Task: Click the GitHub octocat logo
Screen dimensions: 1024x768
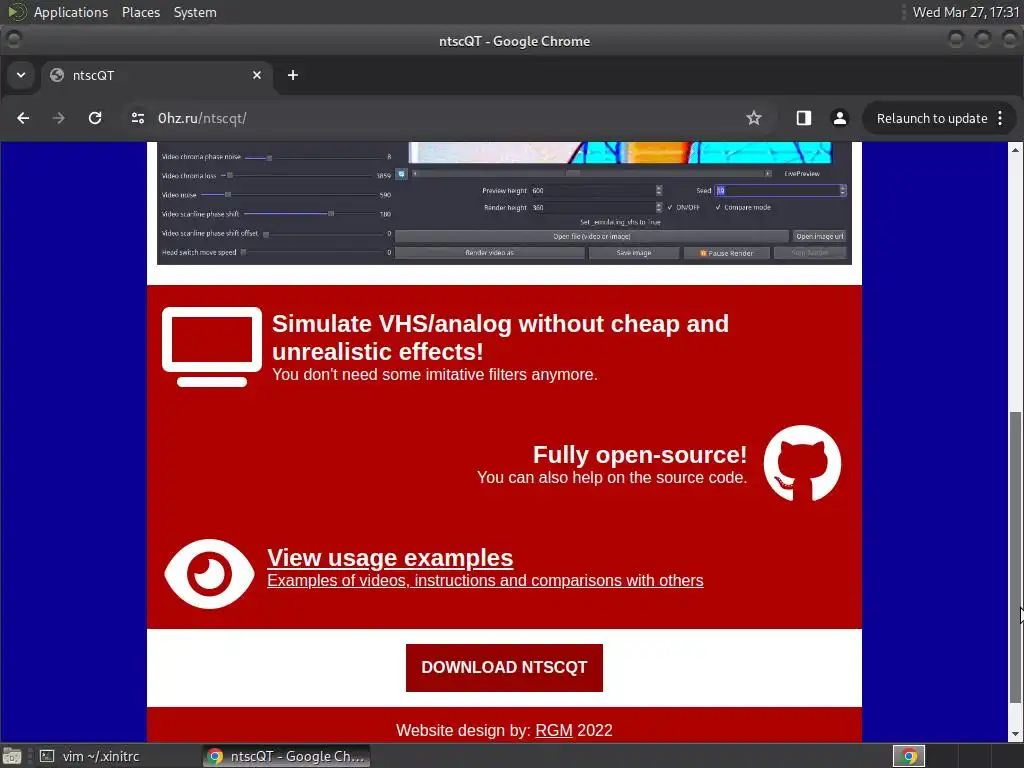Action: point(802,464)
